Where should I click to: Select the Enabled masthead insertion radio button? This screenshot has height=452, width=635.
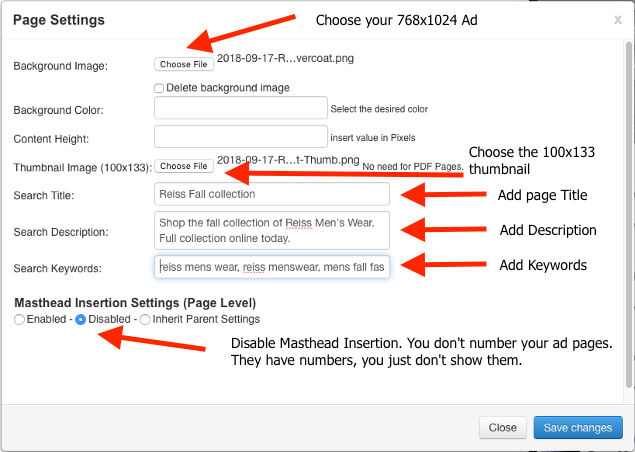click(x=20, y=320)
